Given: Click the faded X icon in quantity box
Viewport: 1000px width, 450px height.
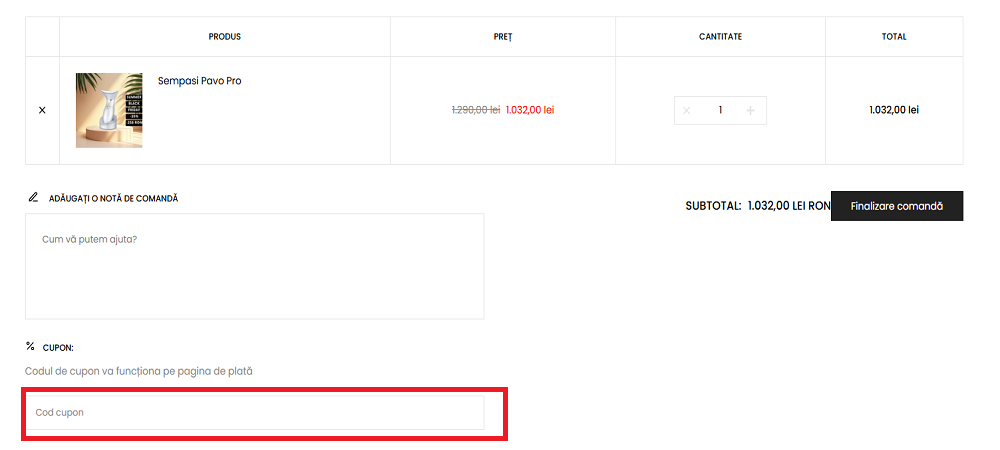Looking at the screenshot, I should pyautogui.click(x=686, y=110).
